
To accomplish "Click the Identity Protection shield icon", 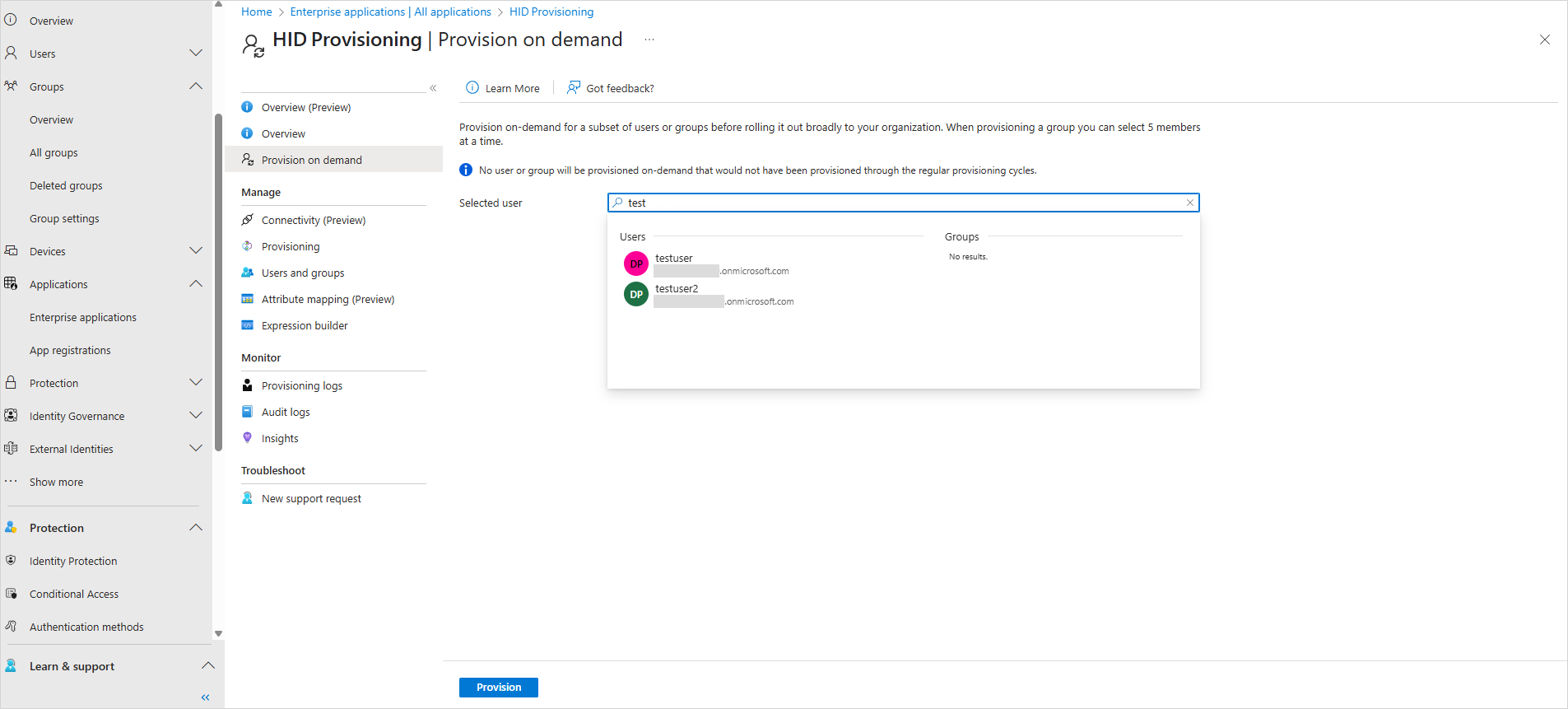I will (11, 560).
